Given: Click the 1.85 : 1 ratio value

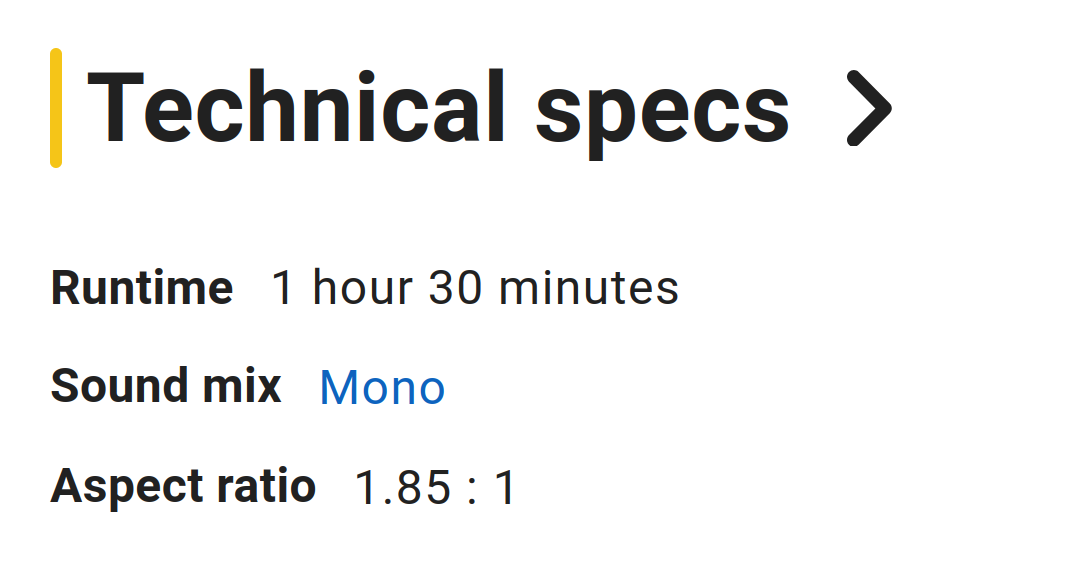Looking at the screenshot, I should [435, 487].
